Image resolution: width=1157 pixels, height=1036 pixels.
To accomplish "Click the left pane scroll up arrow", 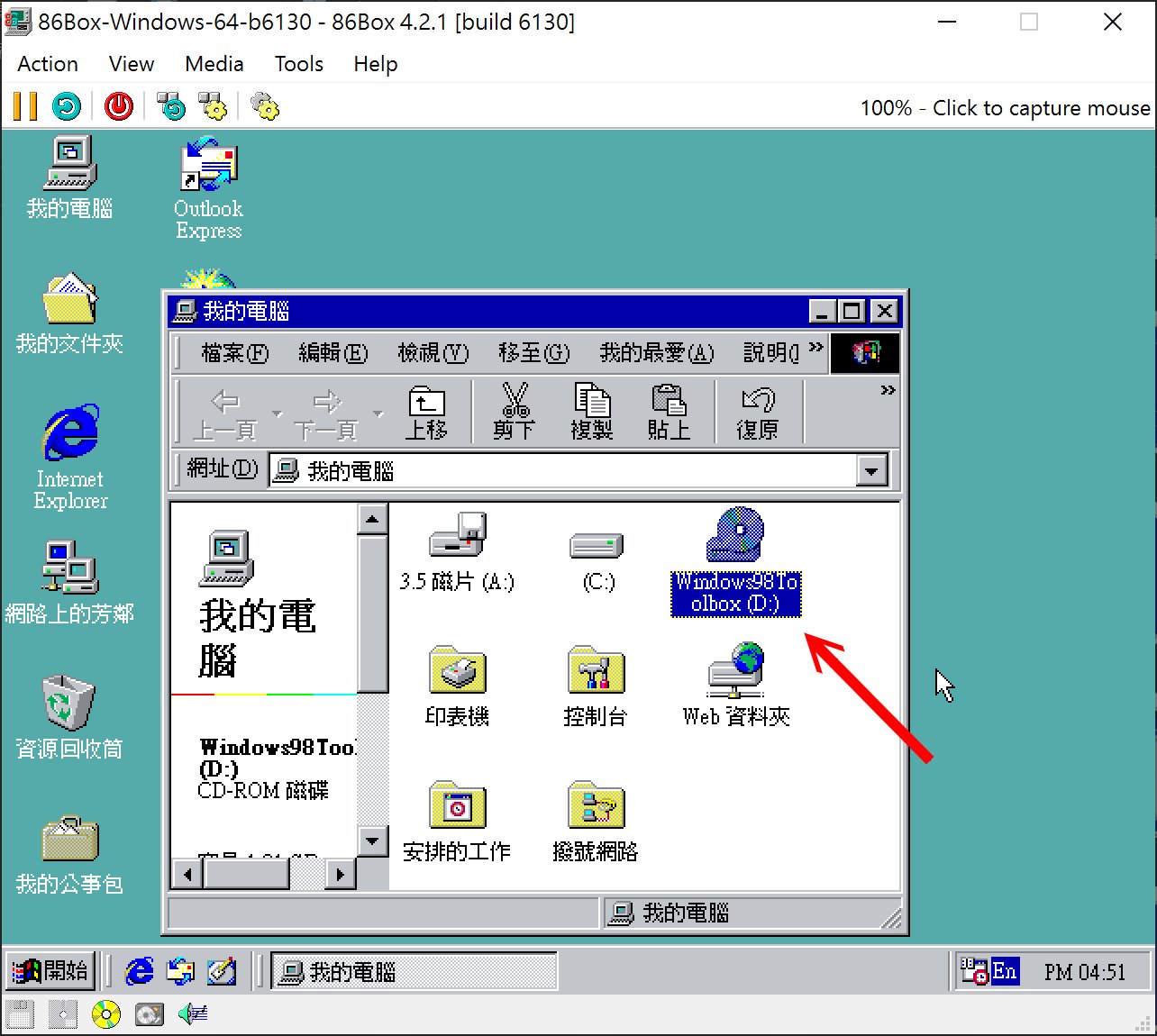I will point(372,519).
